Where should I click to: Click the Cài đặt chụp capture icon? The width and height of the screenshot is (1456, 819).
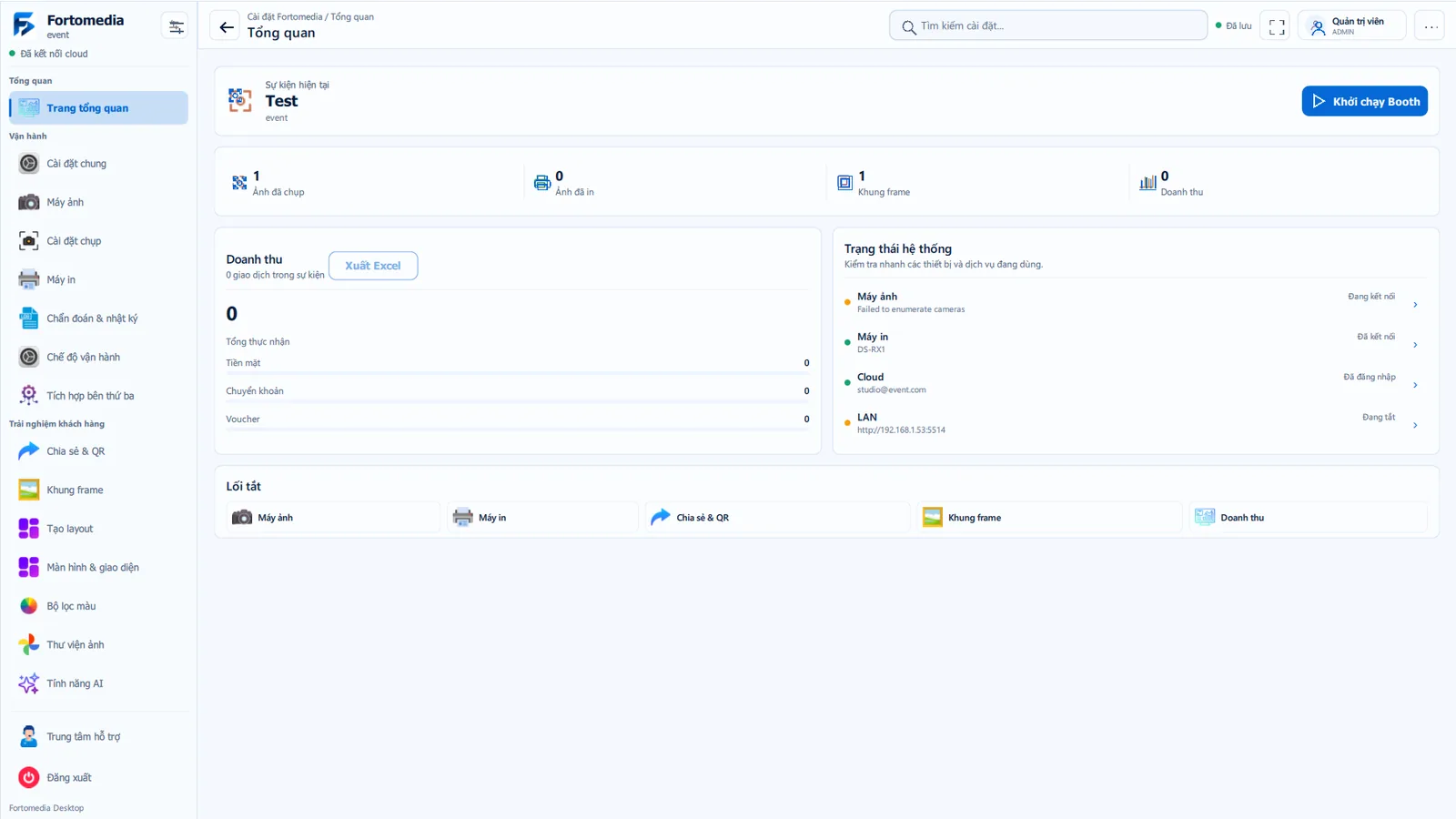(29, 241)
